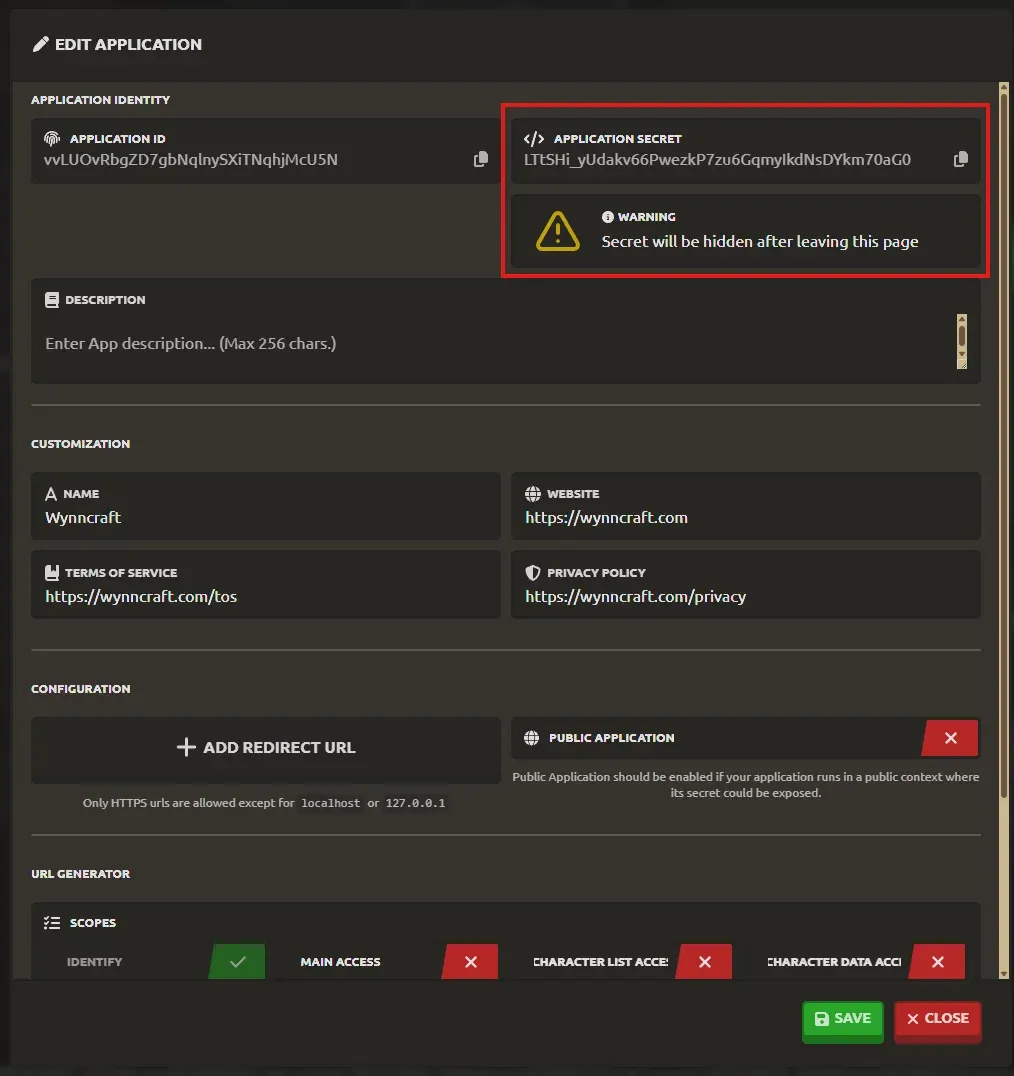Click the Configuration section heading
1014x1076 pixels.
pos(80,689)
